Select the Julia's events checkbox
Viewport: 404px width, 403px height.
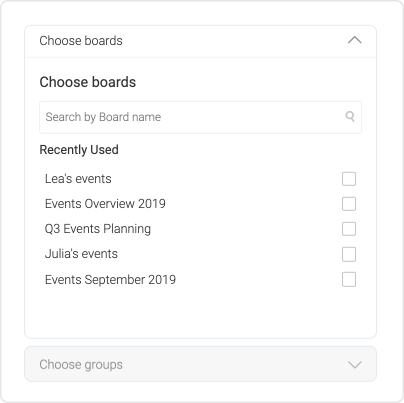tap(349, 254)
